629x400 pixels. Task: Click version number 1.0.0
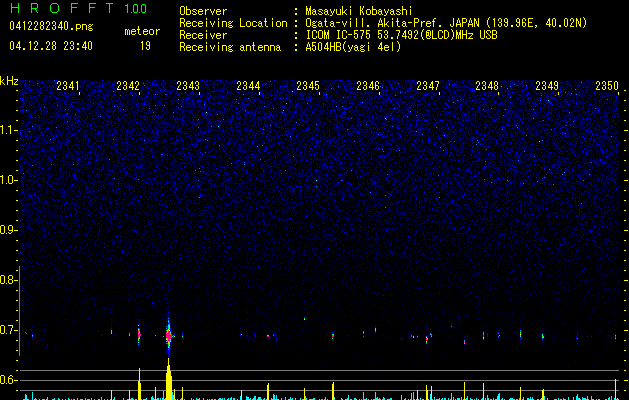tap(136, 8)
